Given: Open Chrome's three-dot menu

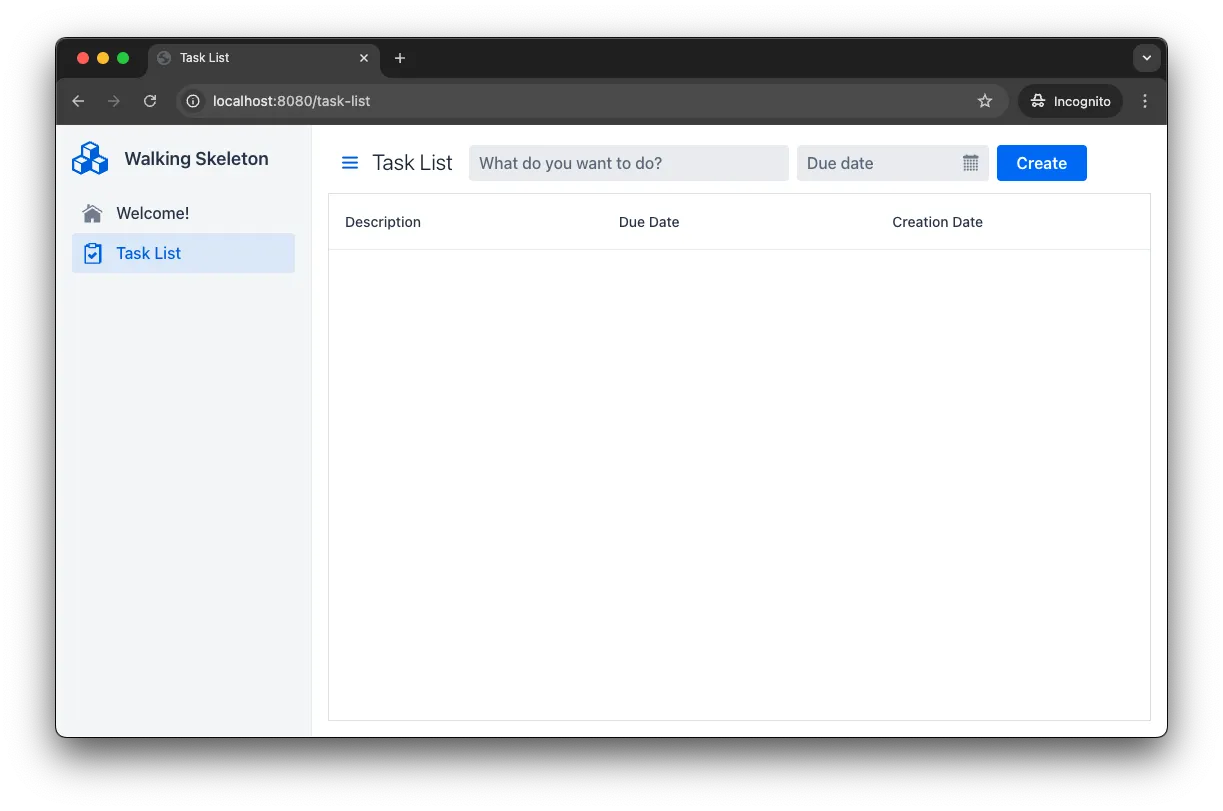Looking at the screenshot, I should (1145, 101).
